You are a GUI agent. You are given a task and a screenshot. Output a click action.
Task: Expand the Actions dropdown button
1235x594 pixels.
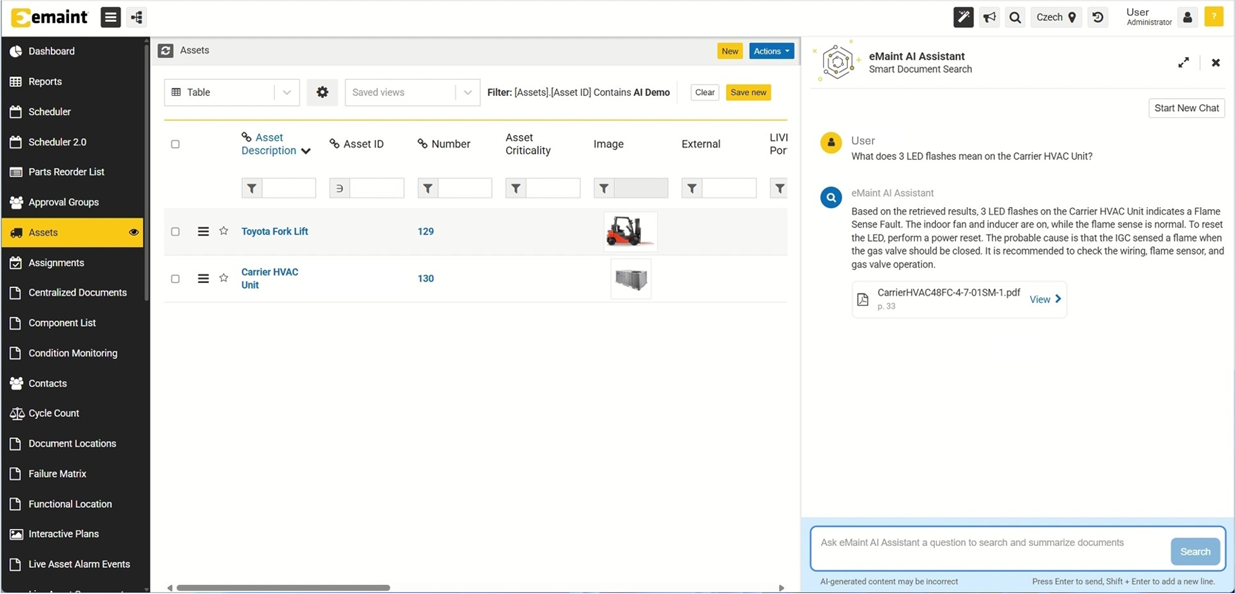tap(771, 51)
